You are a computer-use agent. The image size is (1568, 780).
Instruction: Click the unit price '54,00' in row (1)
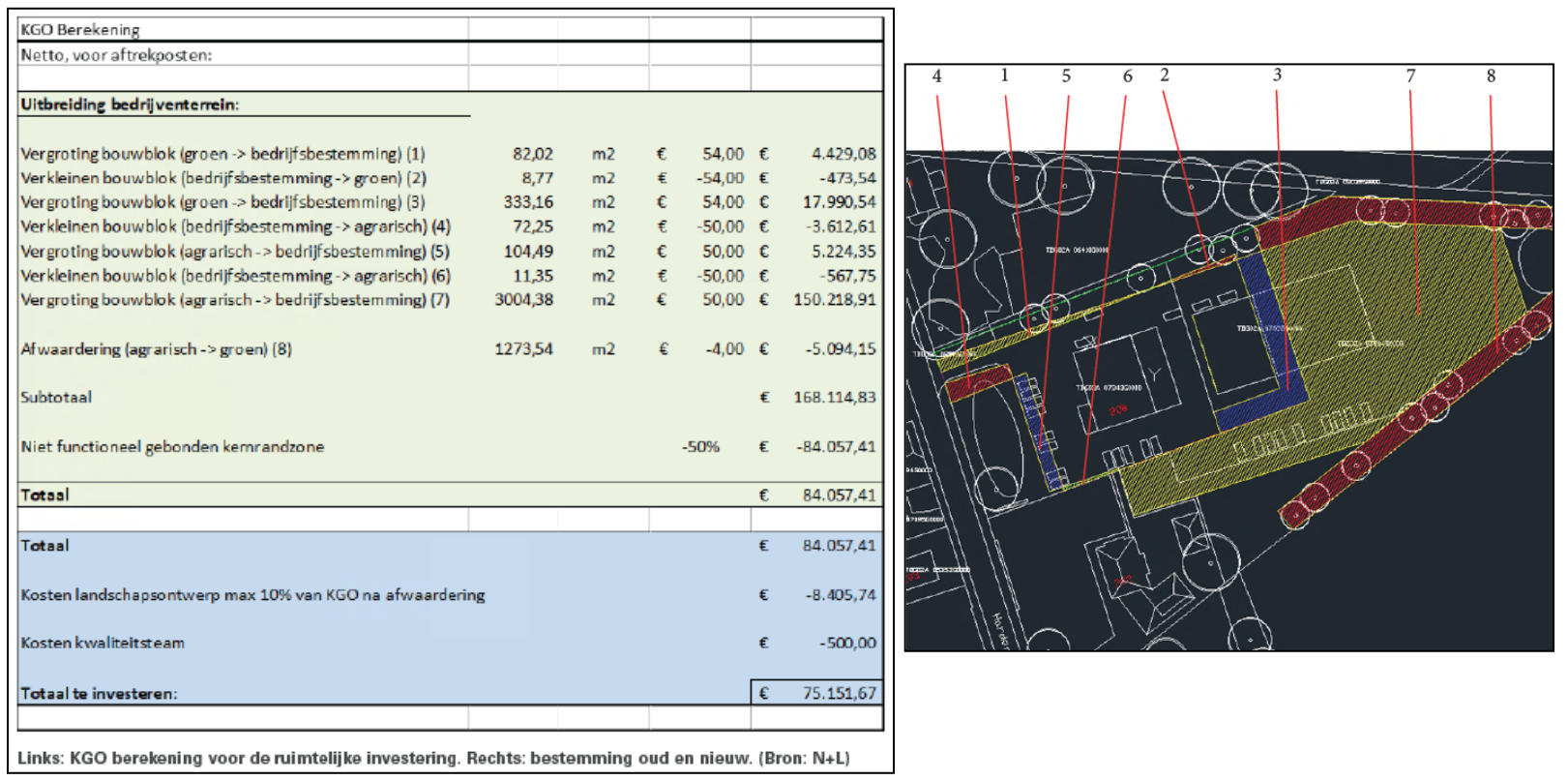point(724,154)
